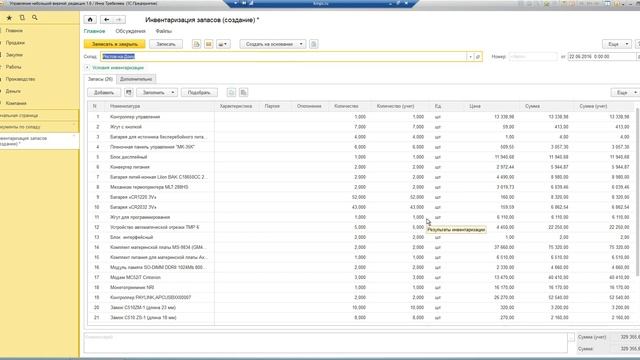Open the history clipboard icon in sidebar

pyautogui.click(x=22, y=18)
